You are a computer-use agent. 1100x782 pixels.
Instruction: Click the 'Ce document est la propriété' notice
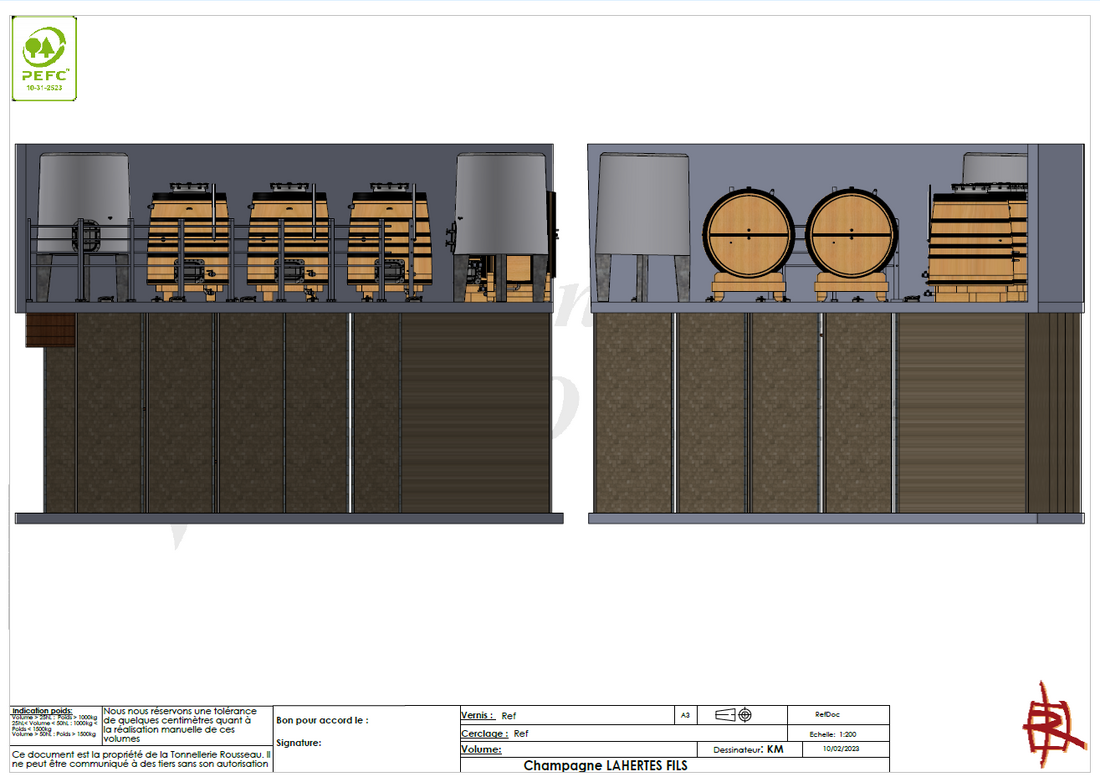[140, 759]
